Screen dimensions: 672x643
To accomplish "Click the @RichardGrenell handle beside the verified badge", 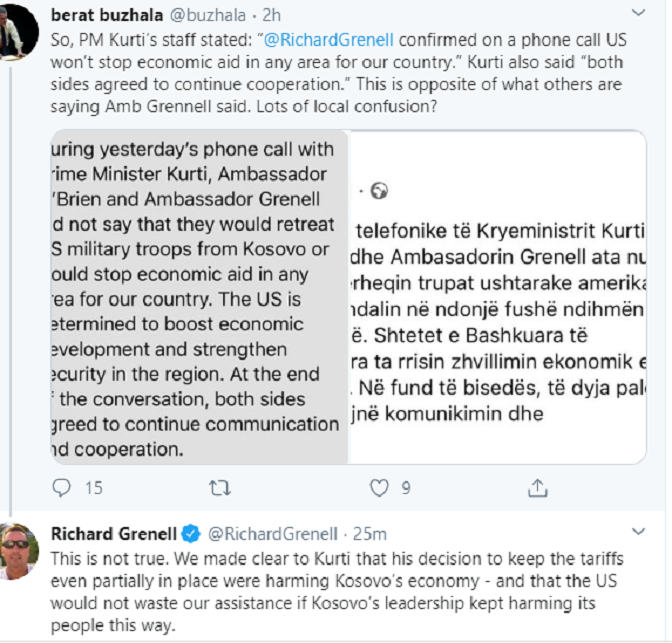I will 270,533.
